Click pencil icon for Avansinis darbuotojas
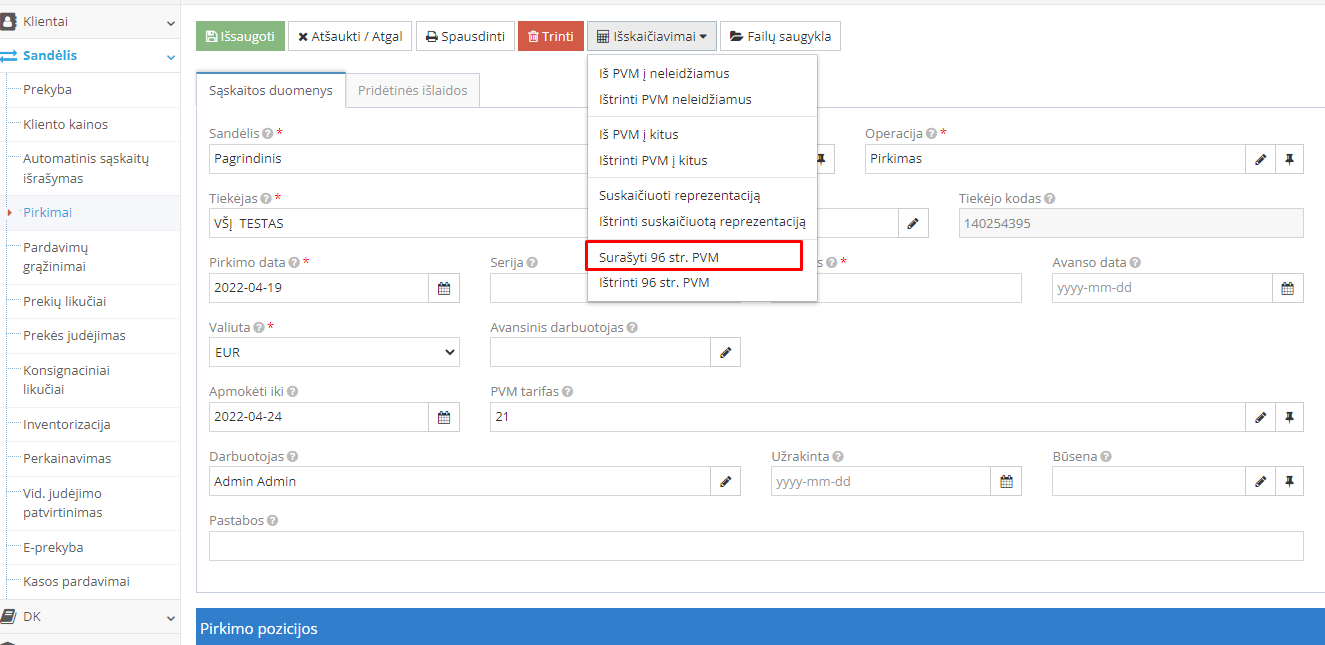The width and height of the screenshot is (1325, 645). tap(726, 352)
